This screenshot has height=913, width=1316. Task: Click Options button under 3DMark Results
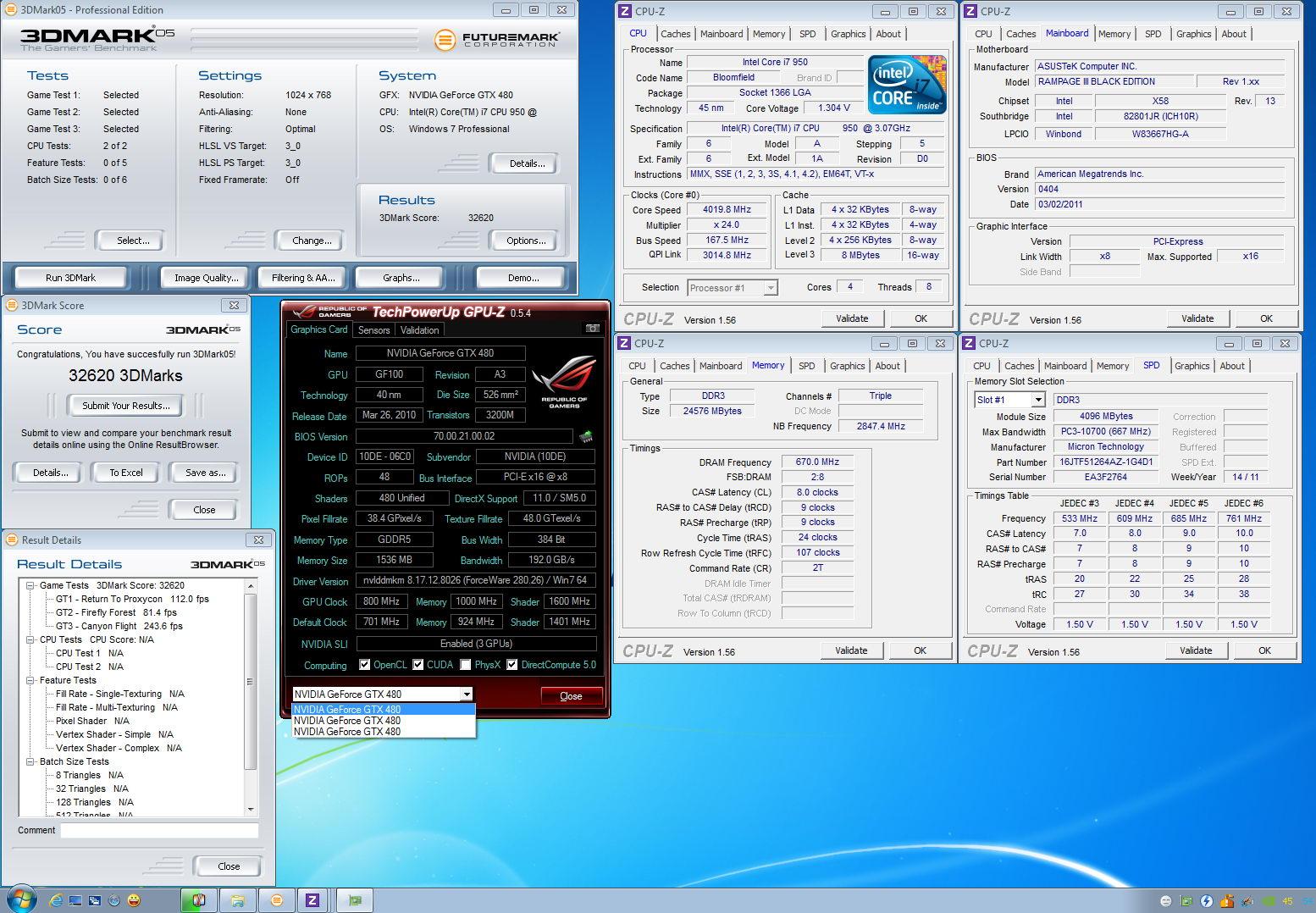pyautogui.click(x=526, y=241)
